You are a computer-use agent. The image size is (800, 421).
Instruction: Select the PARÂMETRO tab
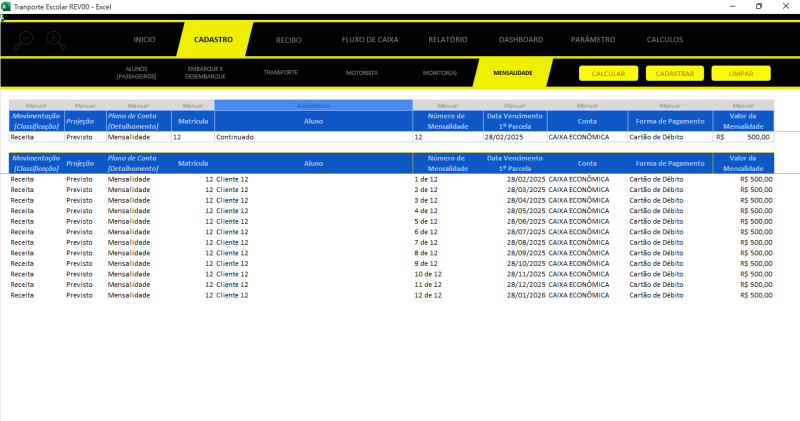point(593,40)
